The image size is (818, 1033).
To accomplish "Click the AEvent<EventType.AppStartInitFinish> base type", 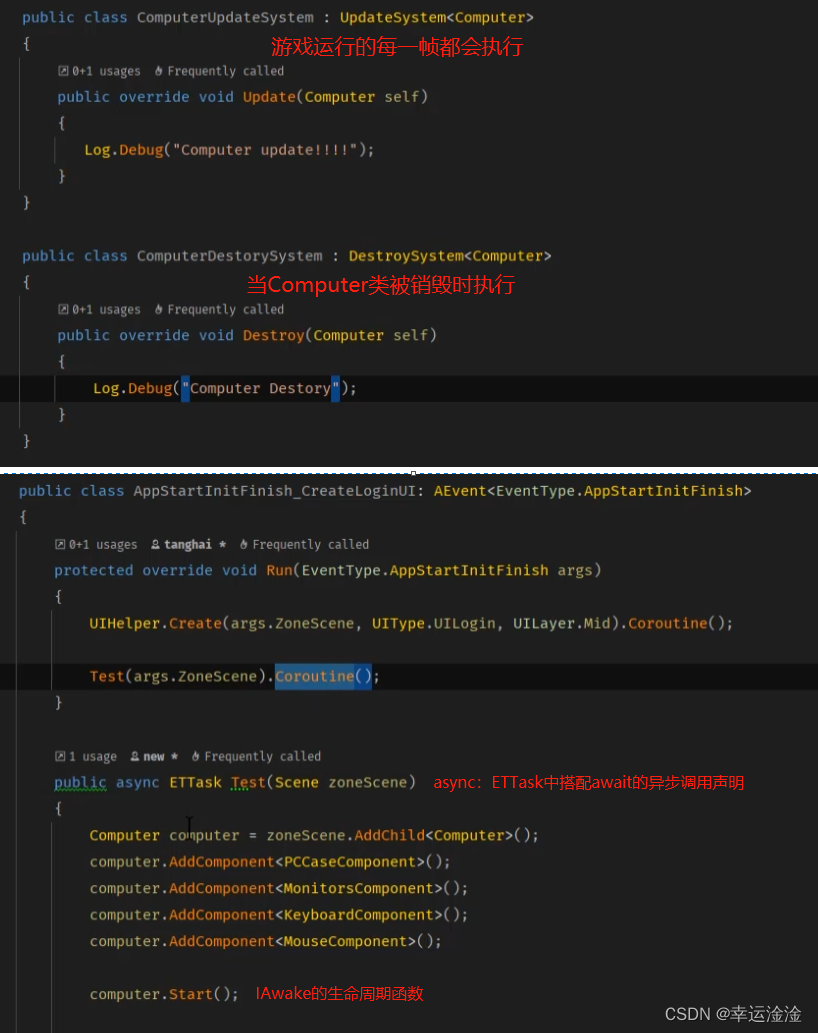I will (x=592, y=491).
